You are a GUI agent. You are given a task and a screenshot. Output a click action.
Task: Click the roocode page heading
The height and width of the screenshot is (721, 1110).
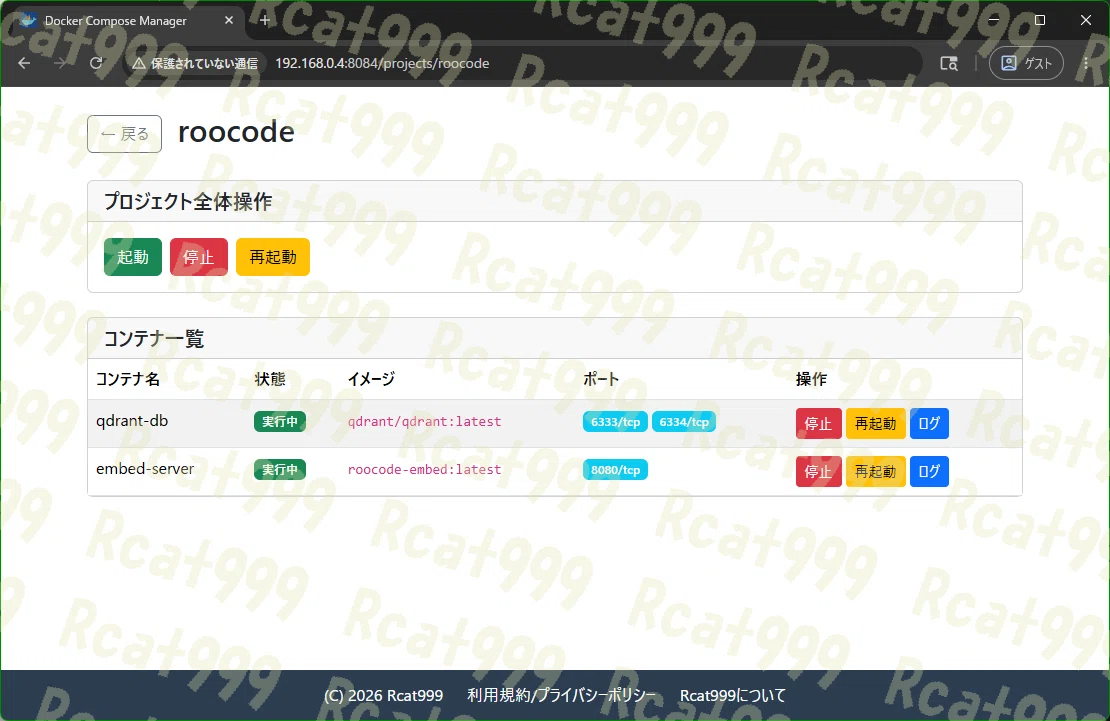(x=236, y=132)
